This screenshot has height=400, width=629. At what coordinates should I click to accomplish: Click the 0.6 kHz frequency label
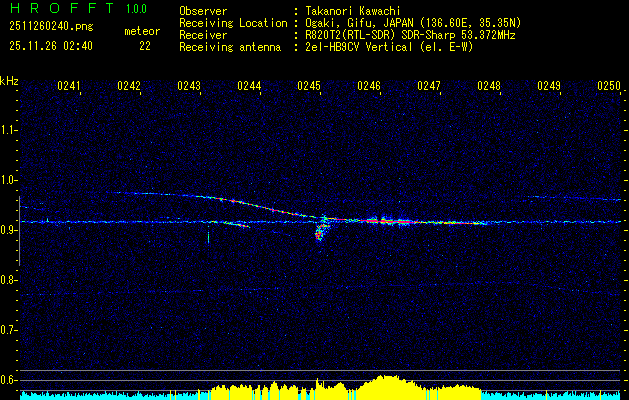click(x=9, y=380)
